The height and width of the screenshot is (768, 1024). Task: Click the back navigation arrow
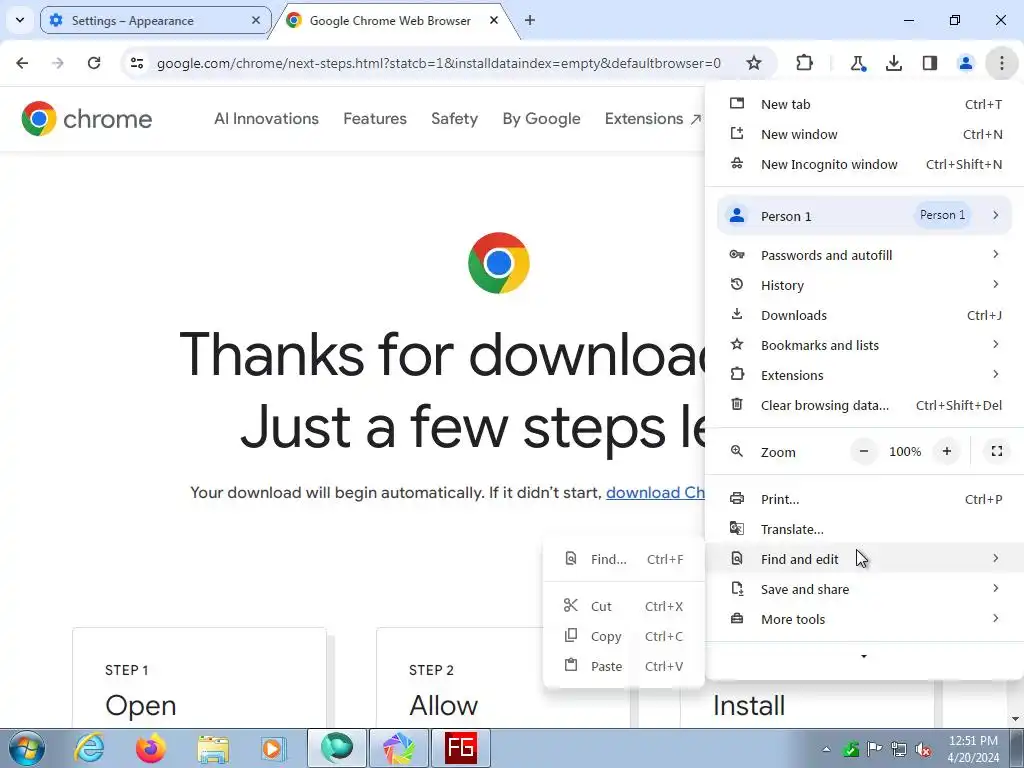point(22,63)
